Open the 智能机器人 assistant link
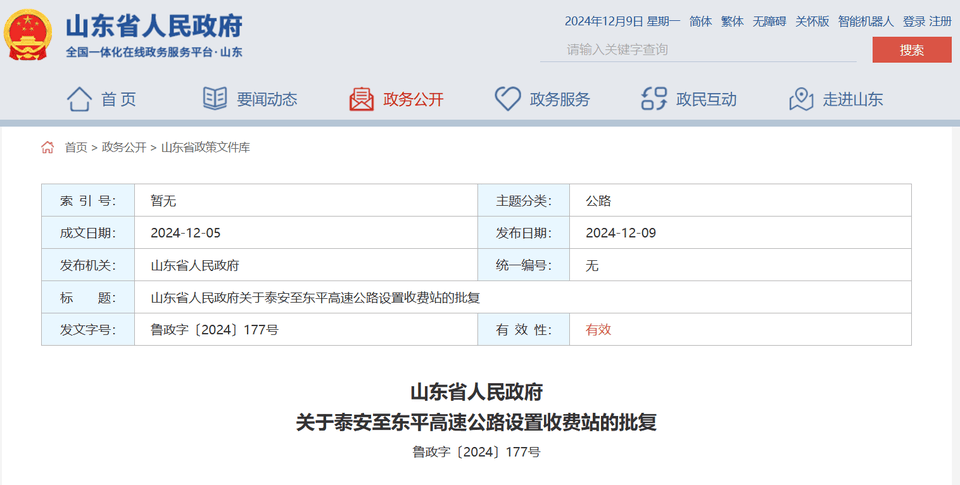Viewport: 960px width, 485px height. (865, 21)
